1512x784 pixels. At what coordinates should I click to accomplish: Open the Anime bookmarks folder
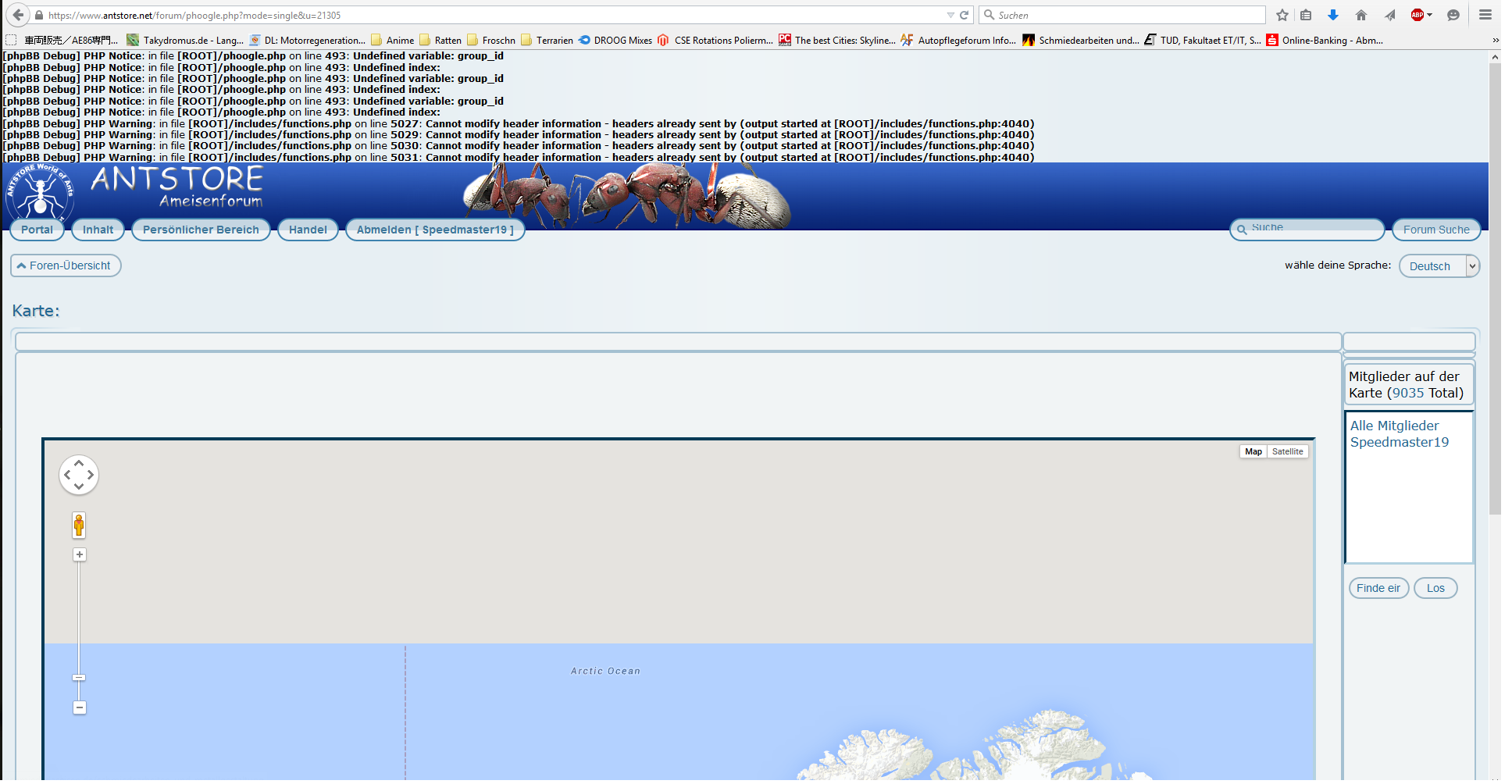(393, 41)
